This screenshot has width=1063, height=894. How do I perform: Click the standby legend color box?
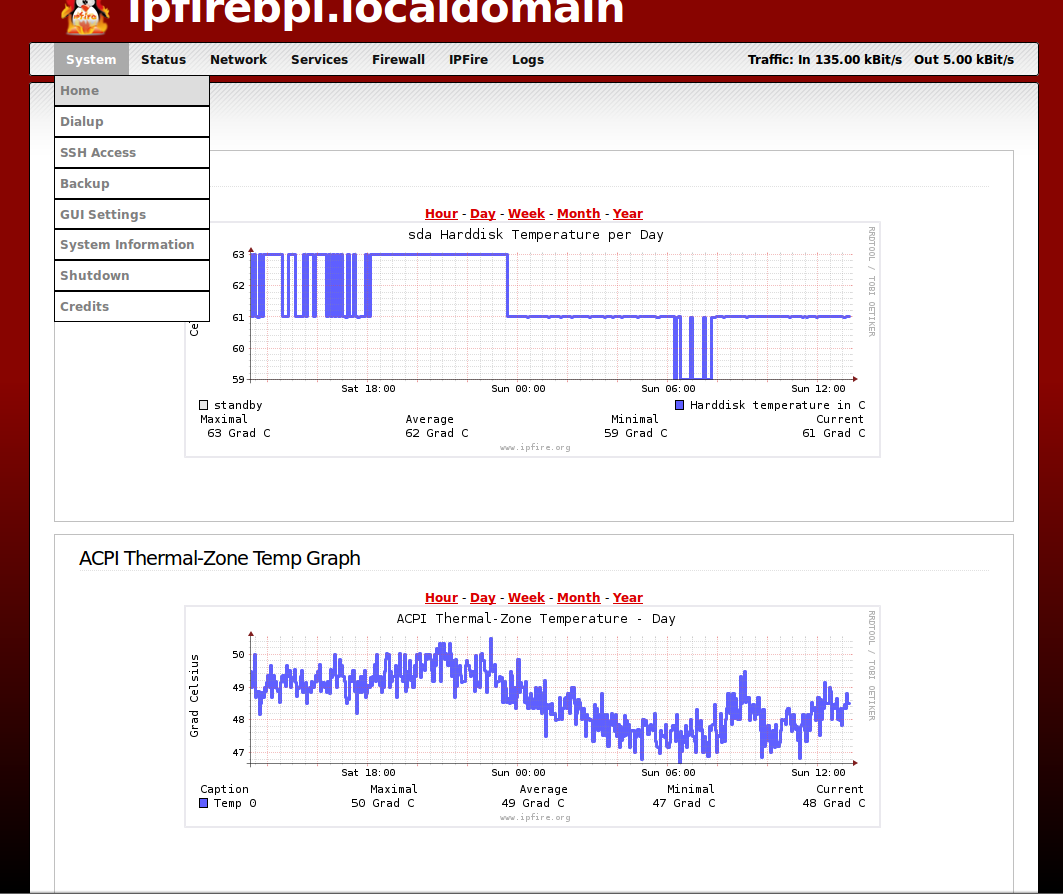[203, 405]
